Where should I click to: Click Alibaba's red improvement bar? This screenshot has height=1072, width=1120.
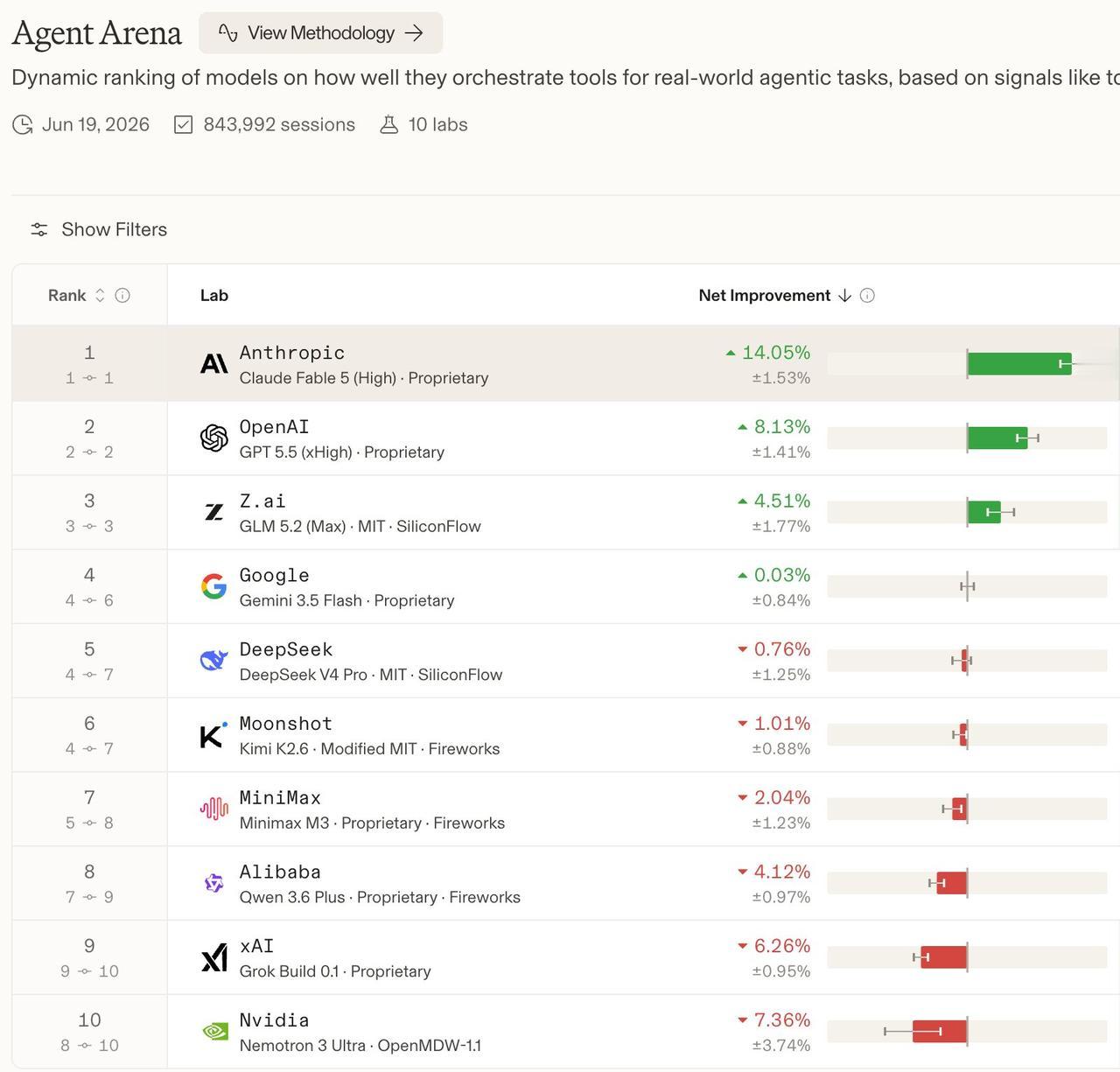[951, 883]
